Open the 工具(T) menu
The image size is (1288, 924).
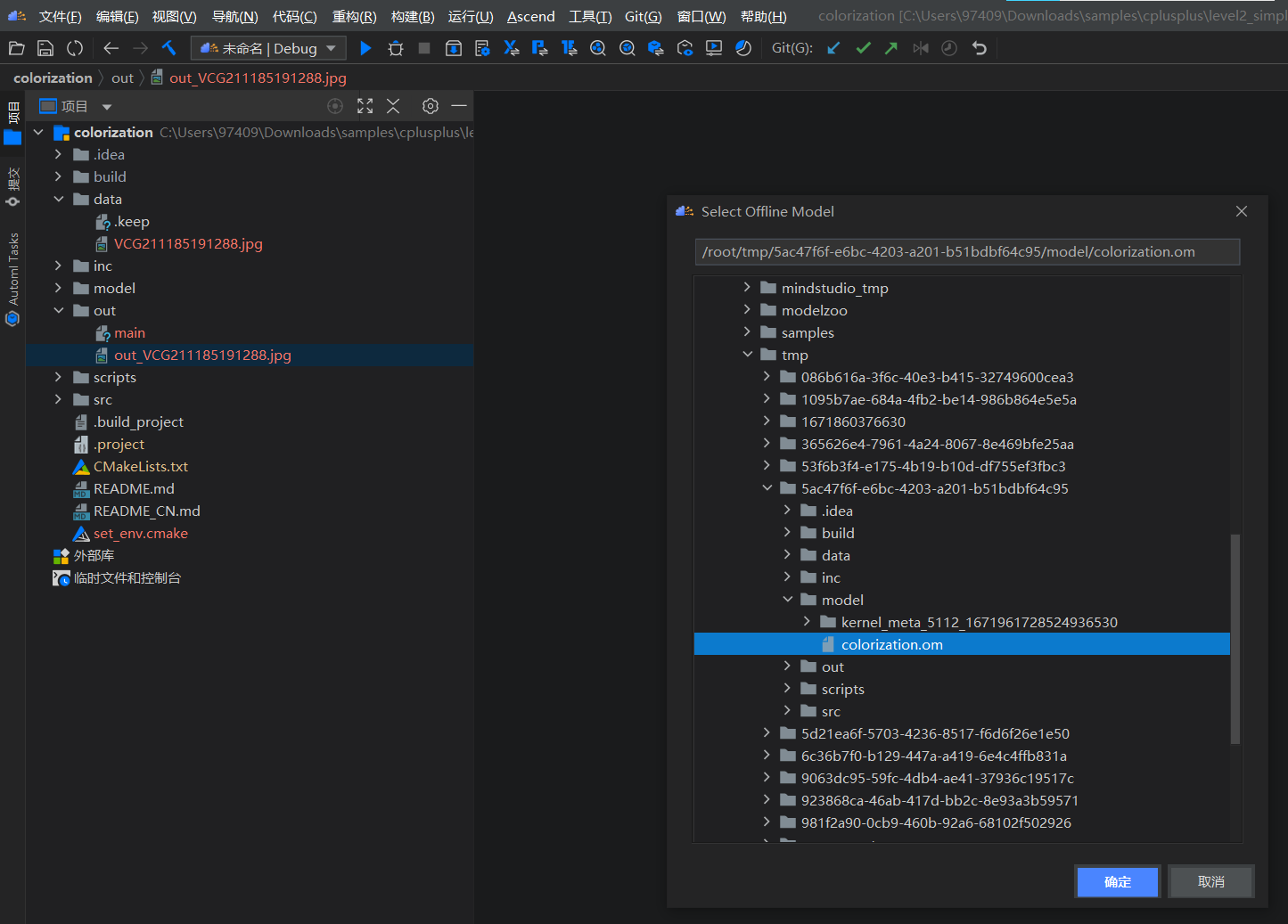pyautogui.click(x=590, y=17)
